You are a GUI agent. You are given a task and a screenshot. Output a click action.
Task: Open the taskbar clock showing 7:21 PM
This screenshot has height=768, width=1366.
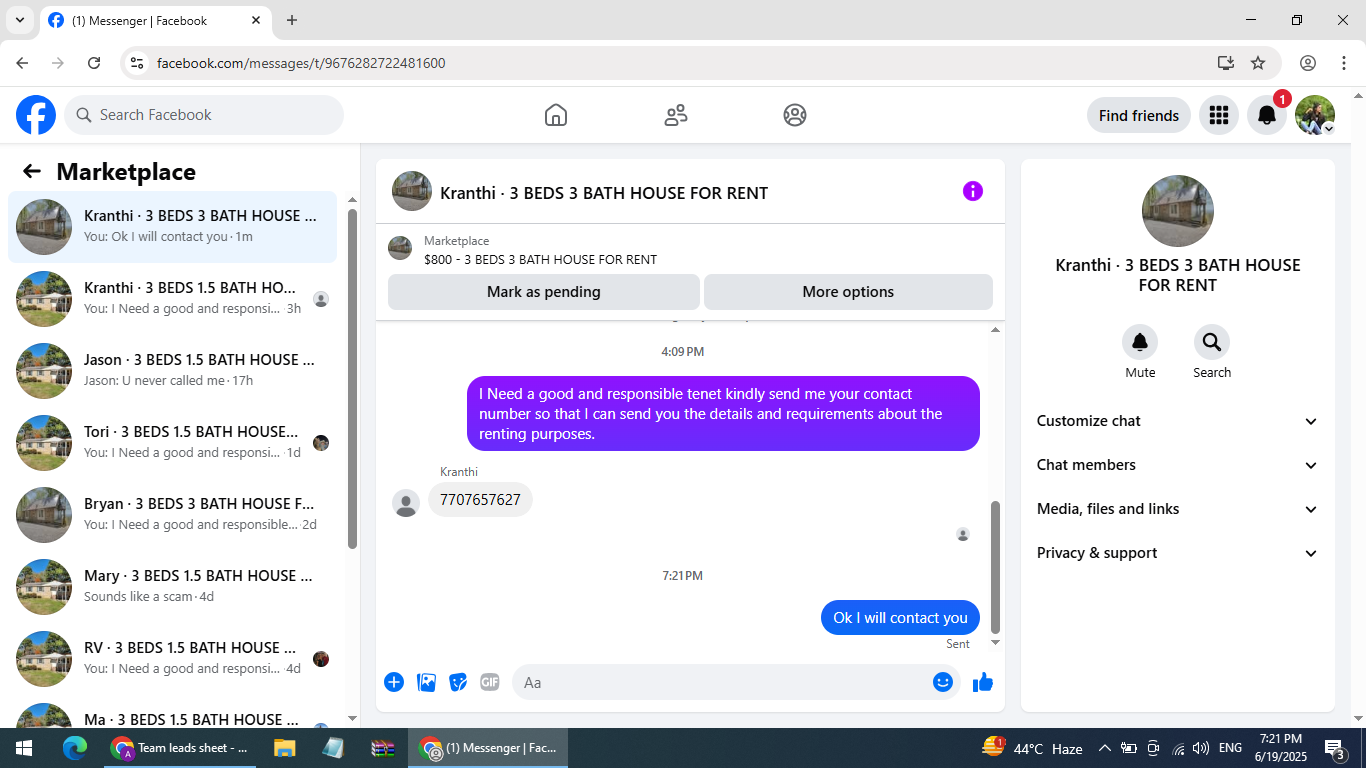pos(1280,748)
